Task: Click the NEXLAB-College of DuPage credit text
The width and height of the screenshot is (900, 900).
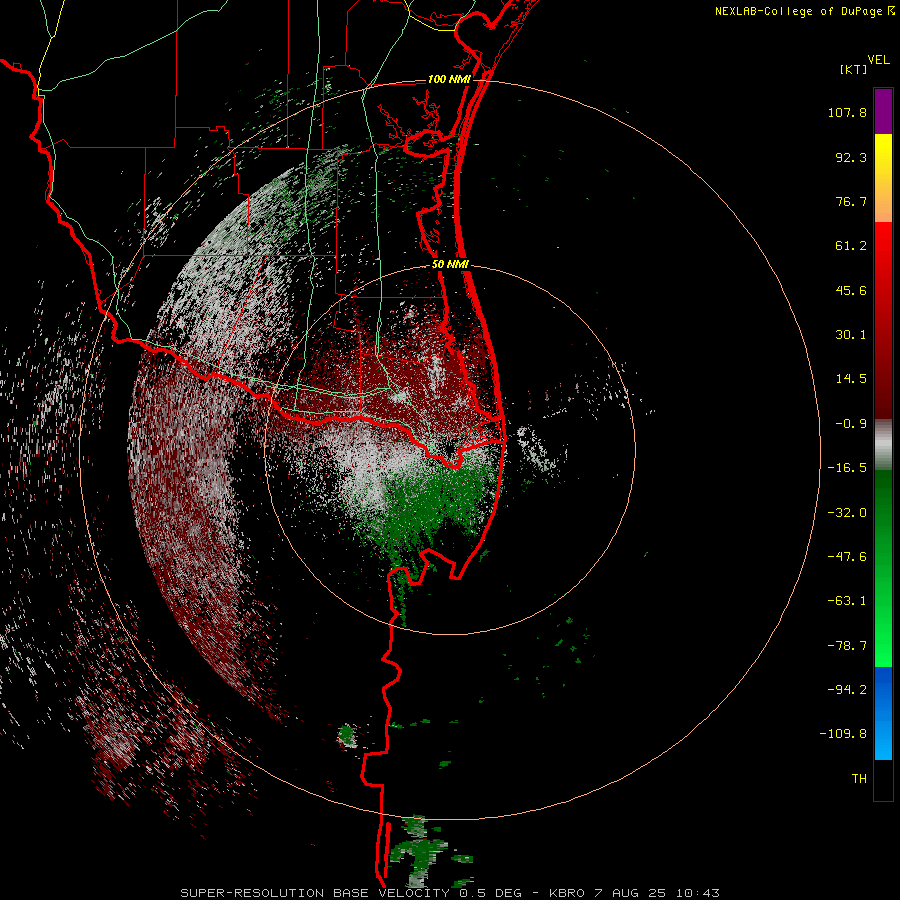Action: (x=798, y=11)
